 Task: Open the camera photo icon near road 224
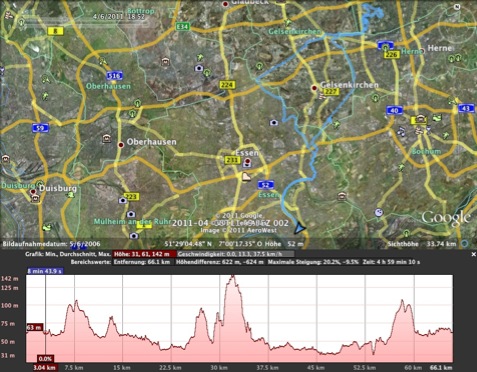tap(199, 68)
